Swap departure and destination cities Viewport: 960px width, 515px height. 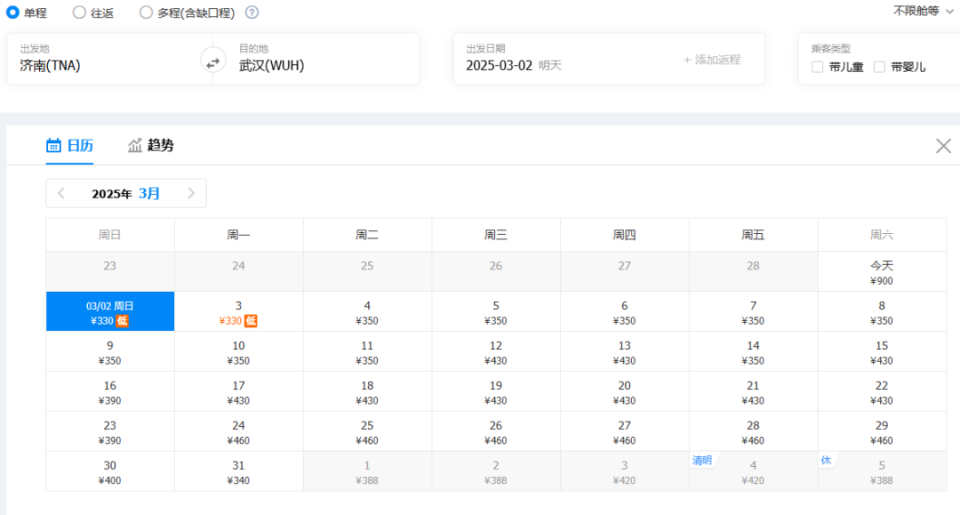tap(212, 62)
